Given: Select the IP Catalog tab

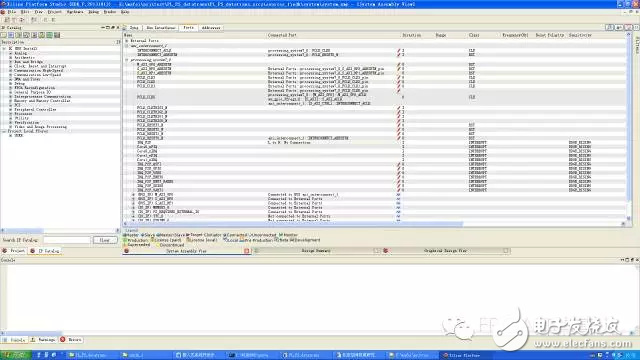Looking at the screenshot, I should click(45, 251).
